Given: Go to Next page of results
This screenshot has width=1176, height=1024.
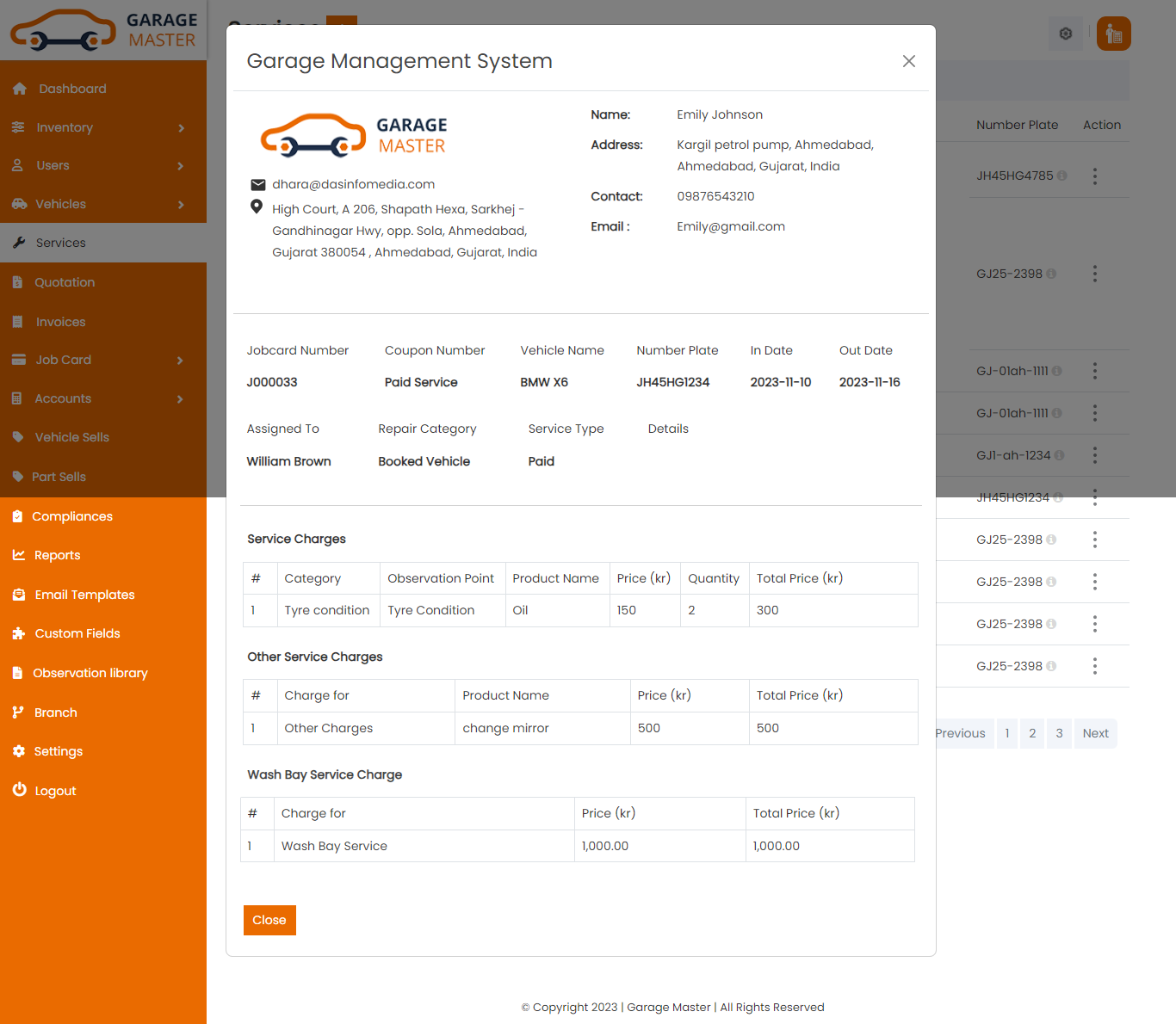Looking at the screenshot, I should coord(1095,733).
